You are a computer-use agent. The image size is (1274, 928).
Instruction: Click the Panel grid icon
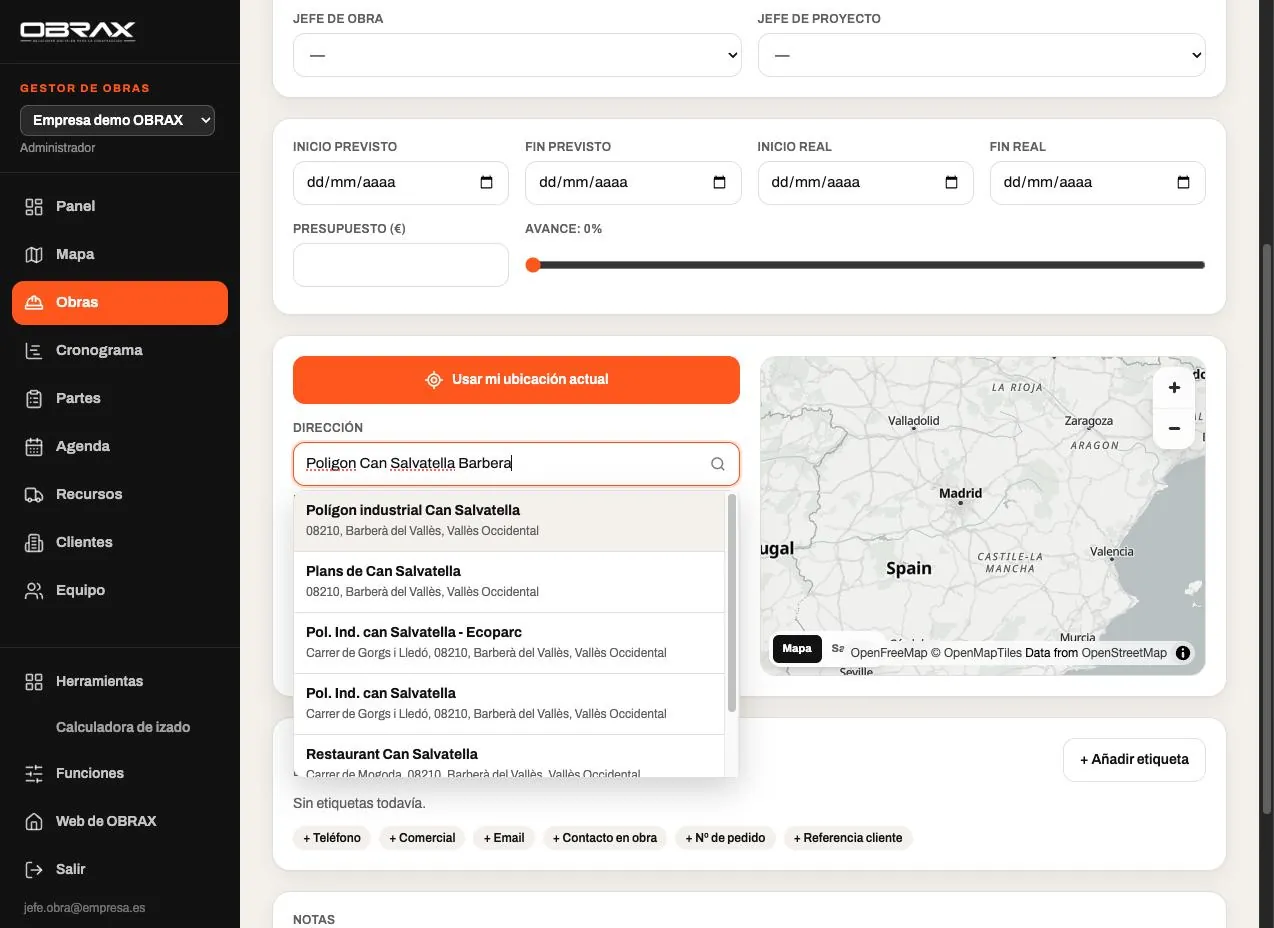(34, 206)
